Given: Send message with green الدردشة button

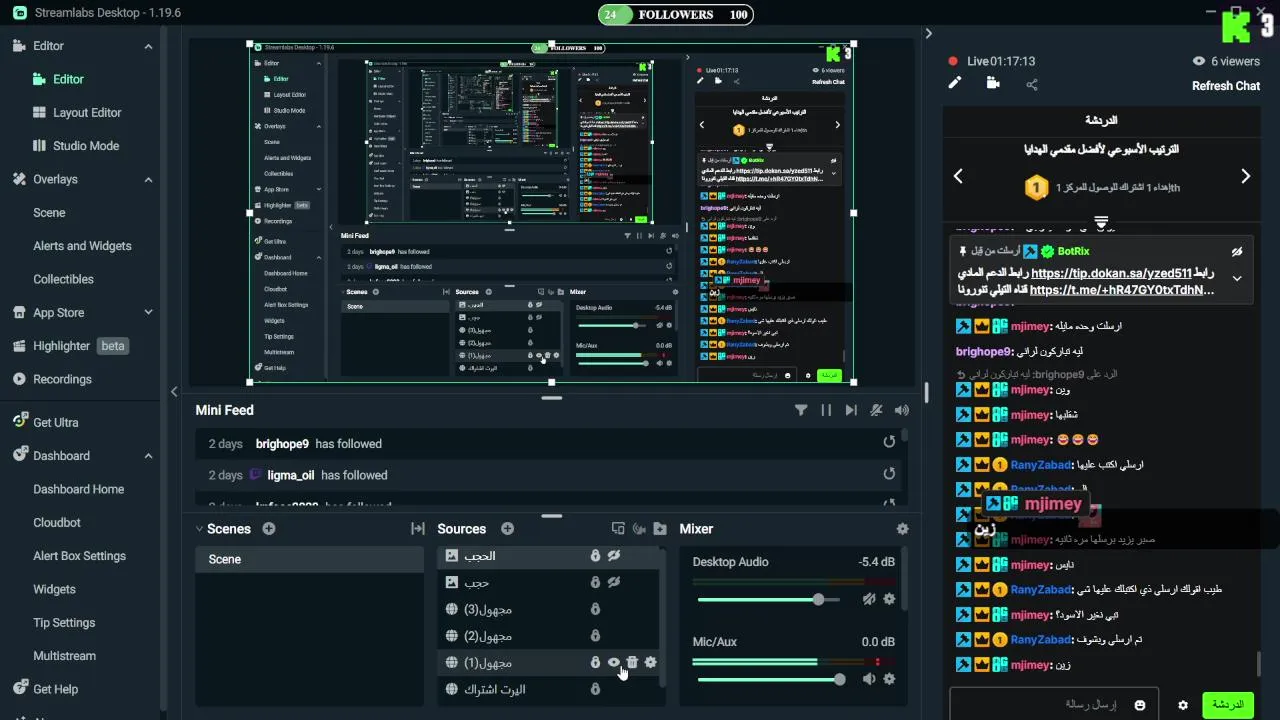Looking at the screenshot, I should pyautogui.click(x=1227, y=705).
